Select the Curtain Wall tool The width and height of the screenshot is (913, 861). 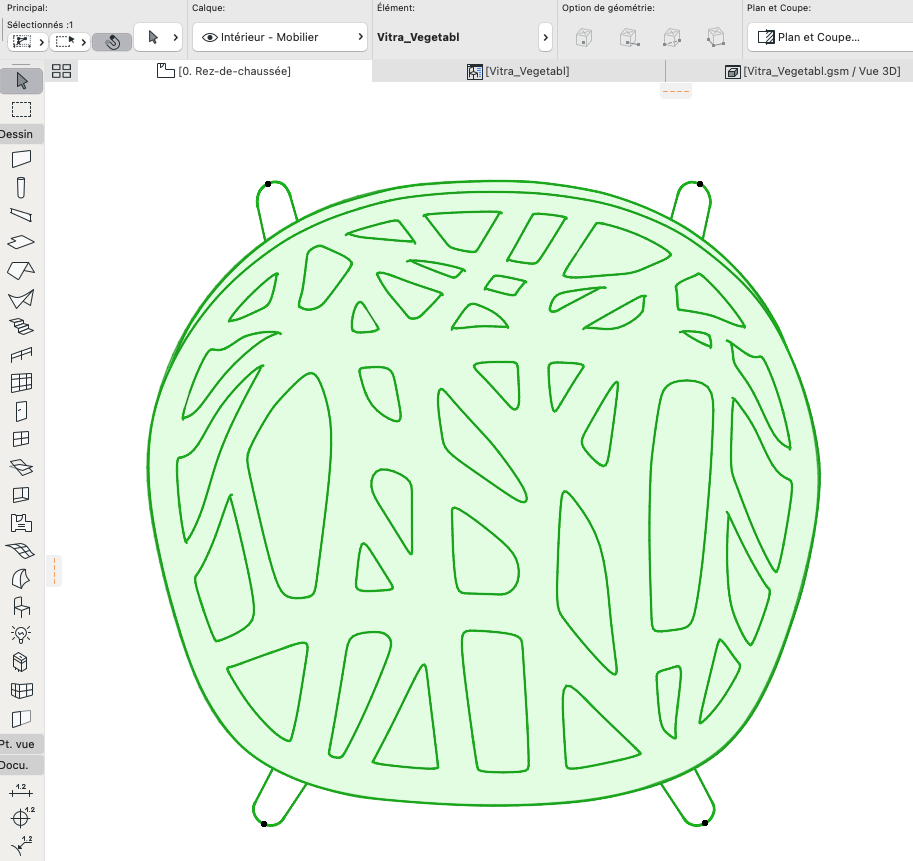click(x=22, y=382)
